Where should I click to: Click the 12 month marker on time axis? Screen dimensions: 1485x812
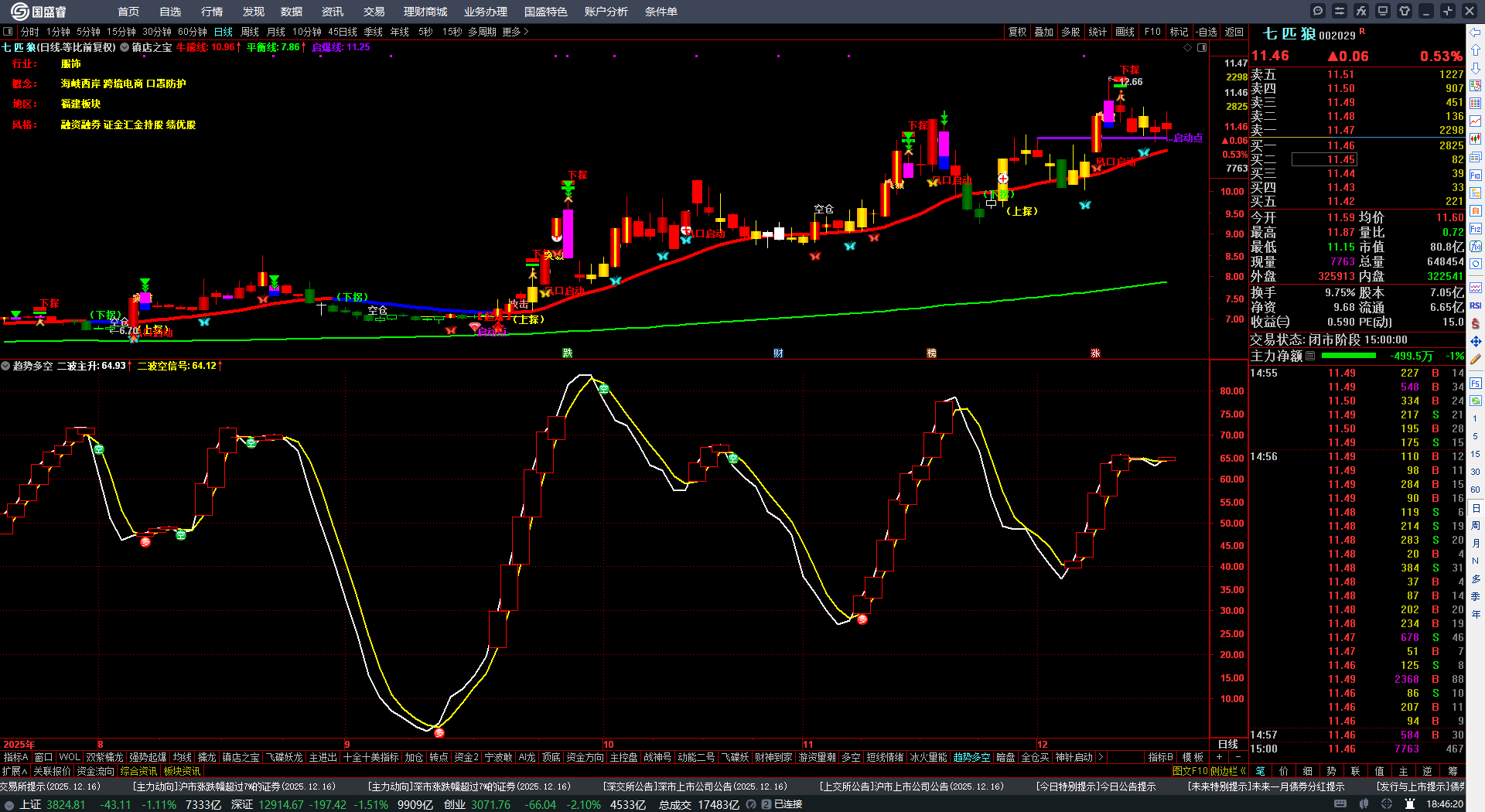pyautogui.click(x=1042, y=745)
